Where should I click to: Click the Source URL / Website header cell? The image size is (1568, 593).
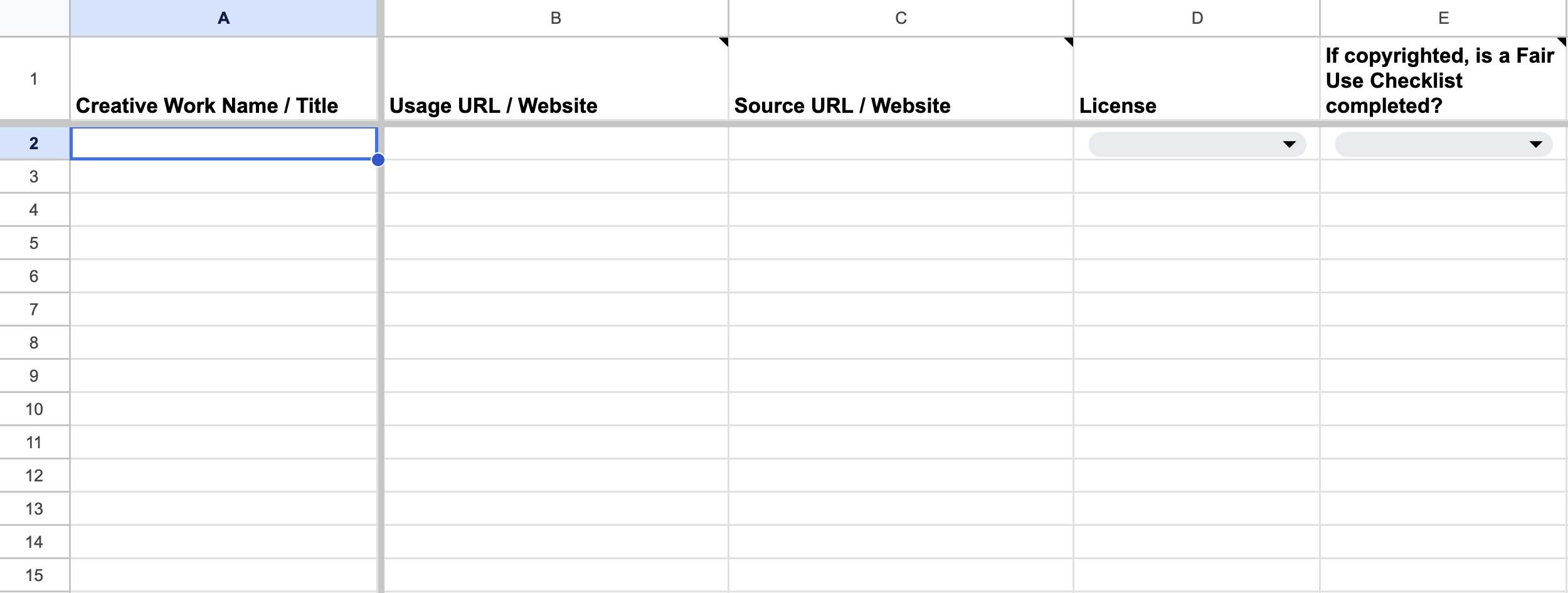point(901,79)
